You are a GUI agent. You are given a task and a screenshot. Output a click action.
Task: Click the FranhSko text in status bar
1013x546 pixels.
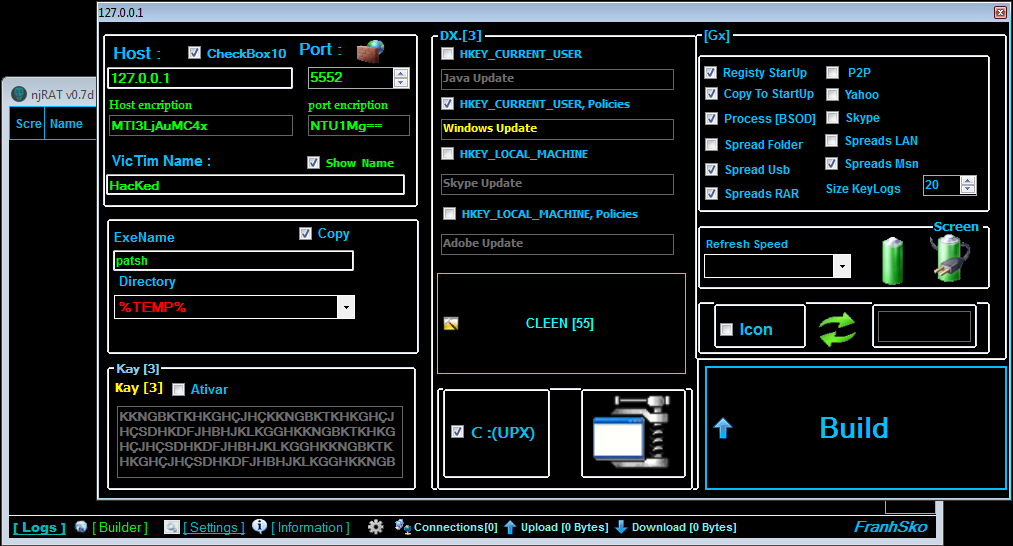point(890,527)
